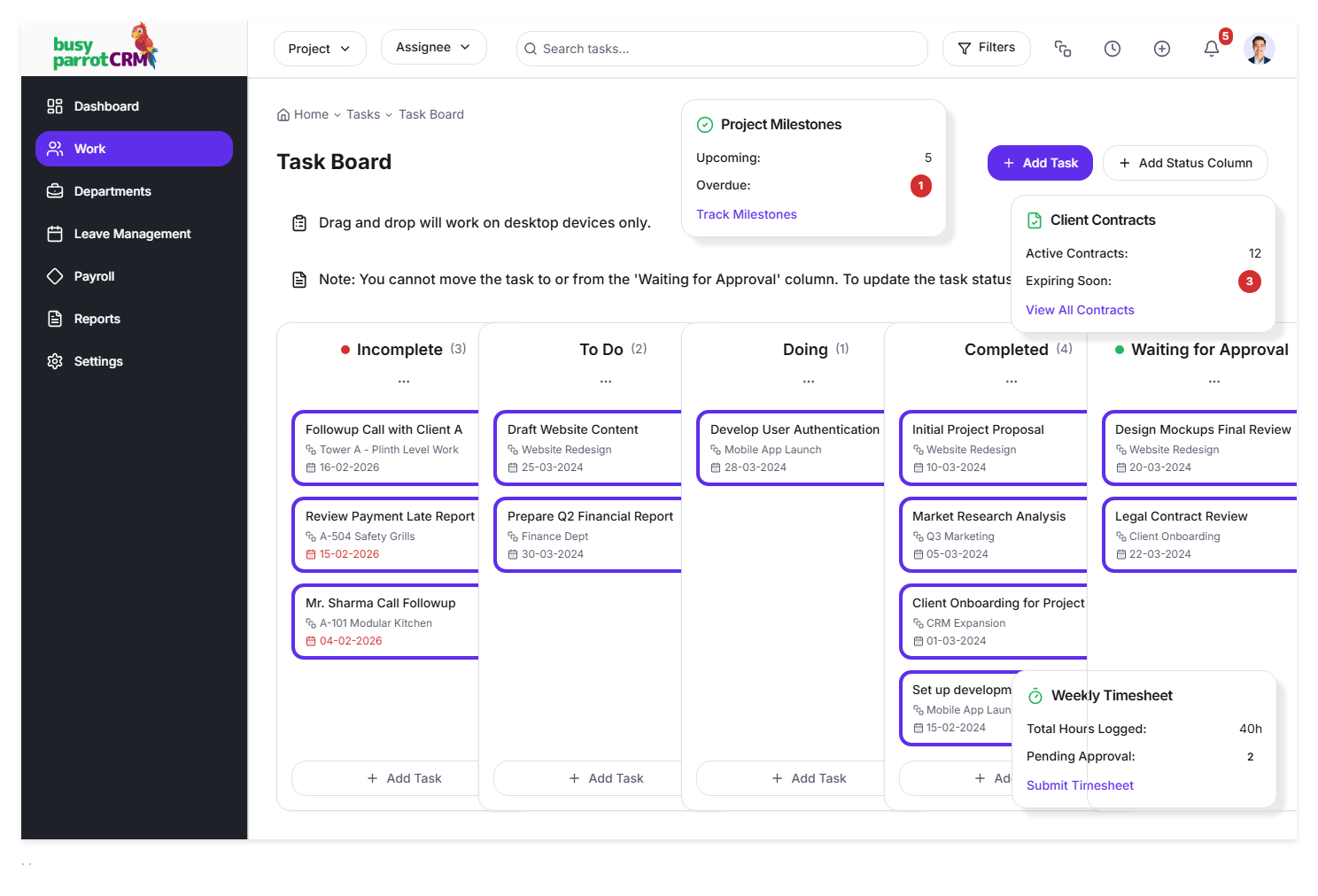Click the notification bell icon
This screenshot has width=1318, height=896.
tap(1212, 49)
